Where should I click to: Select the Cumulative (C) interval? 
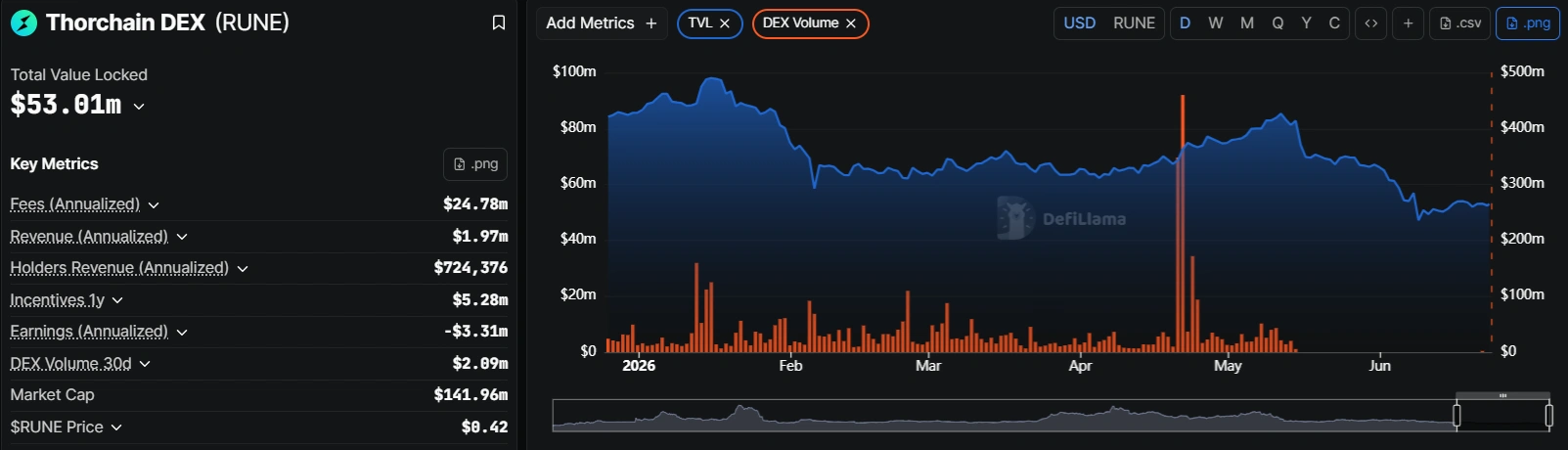1334,23
